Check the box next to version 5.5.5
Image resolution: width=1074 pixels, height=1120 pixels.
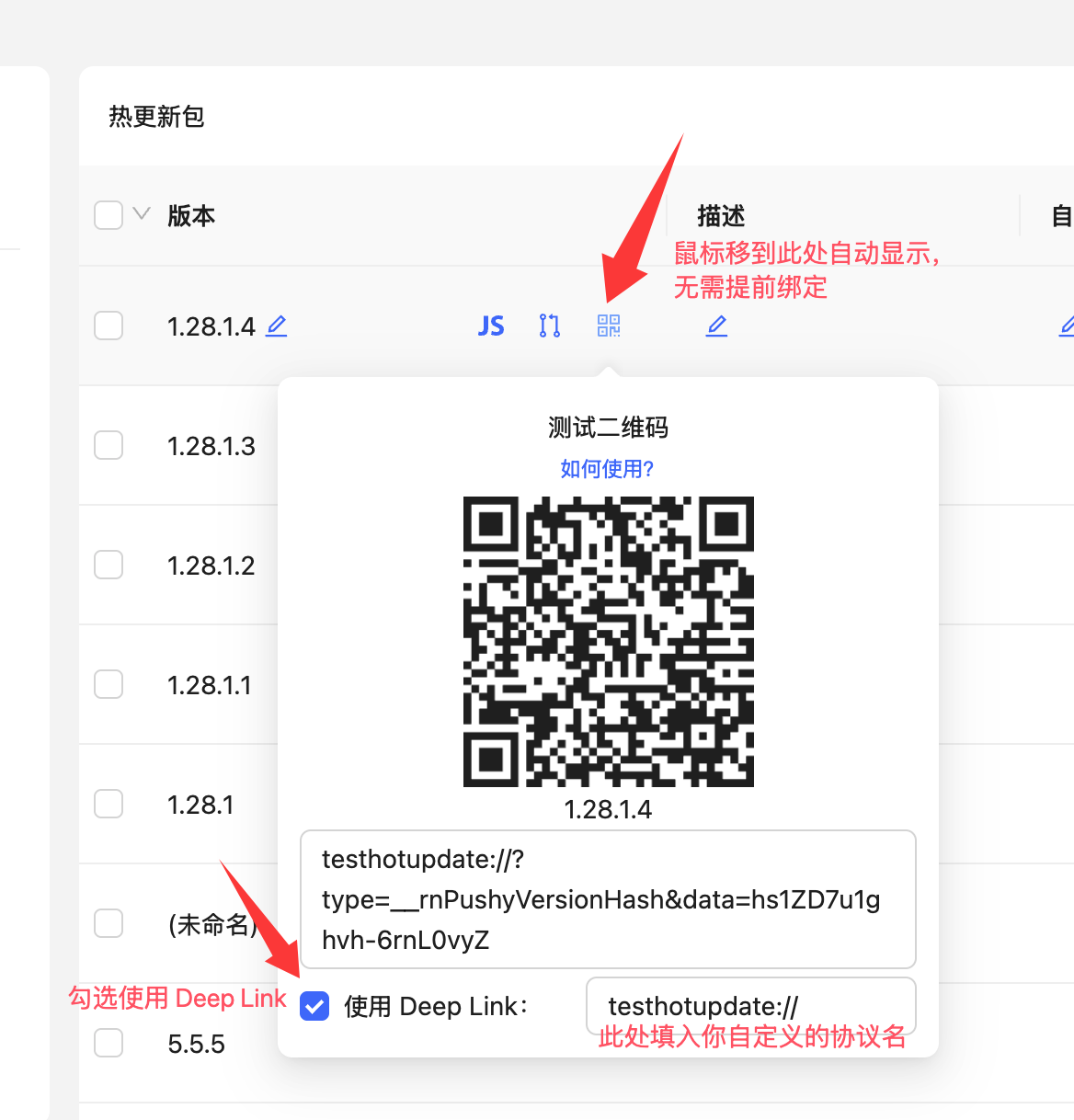coord(109,1043)
